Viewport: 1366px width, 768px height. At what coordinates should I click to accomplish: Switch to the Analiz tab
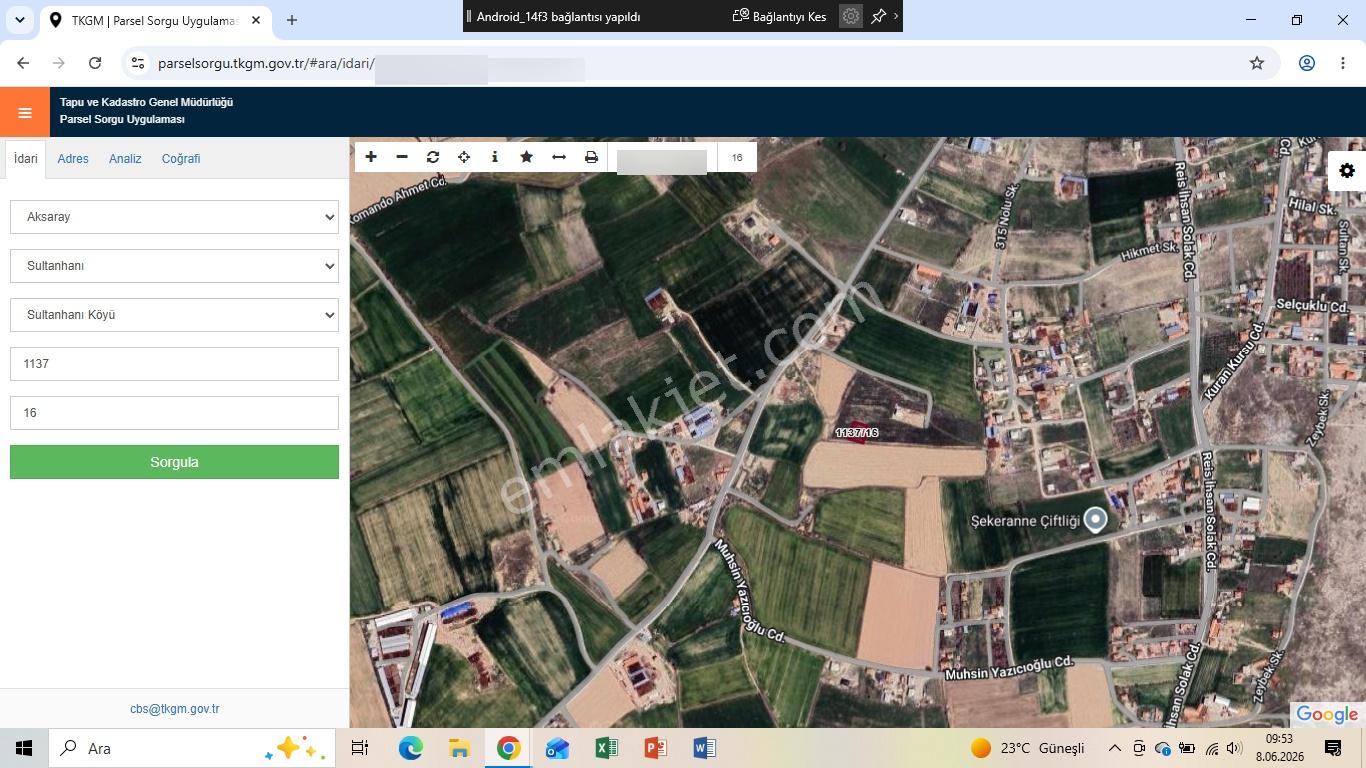[125, 159]
